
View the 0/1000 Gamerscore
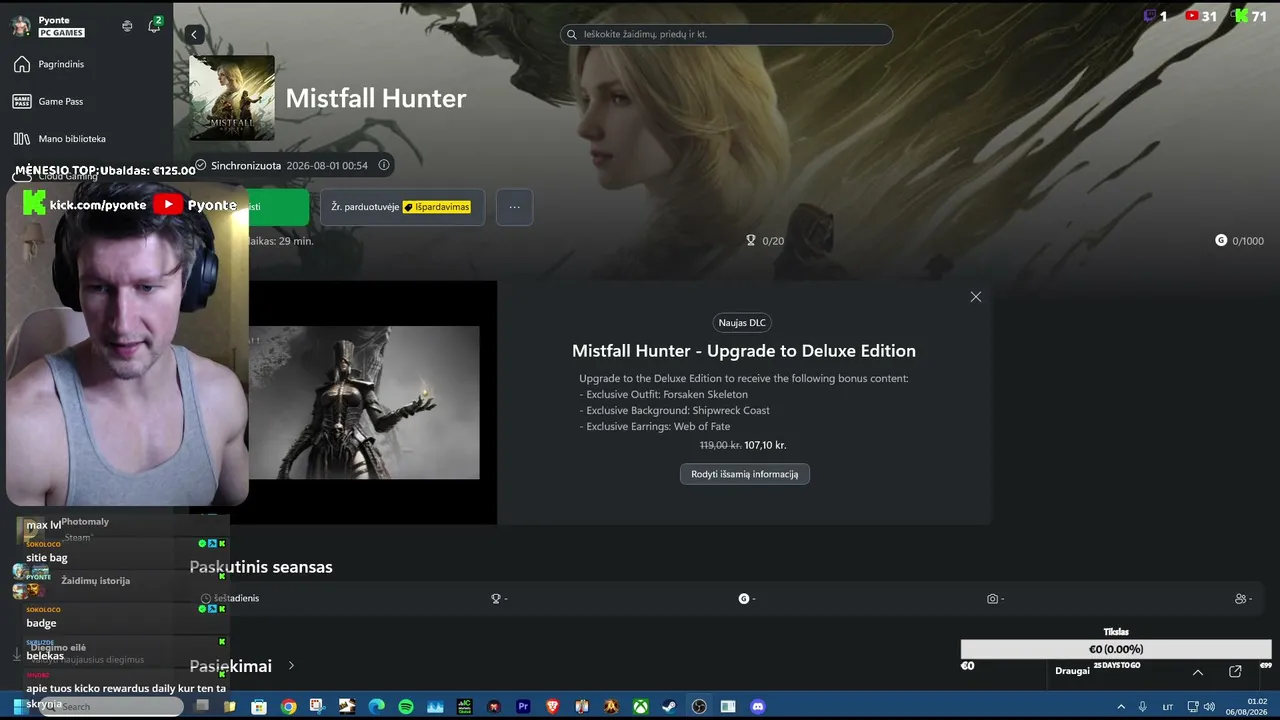tap(1239, 241)
